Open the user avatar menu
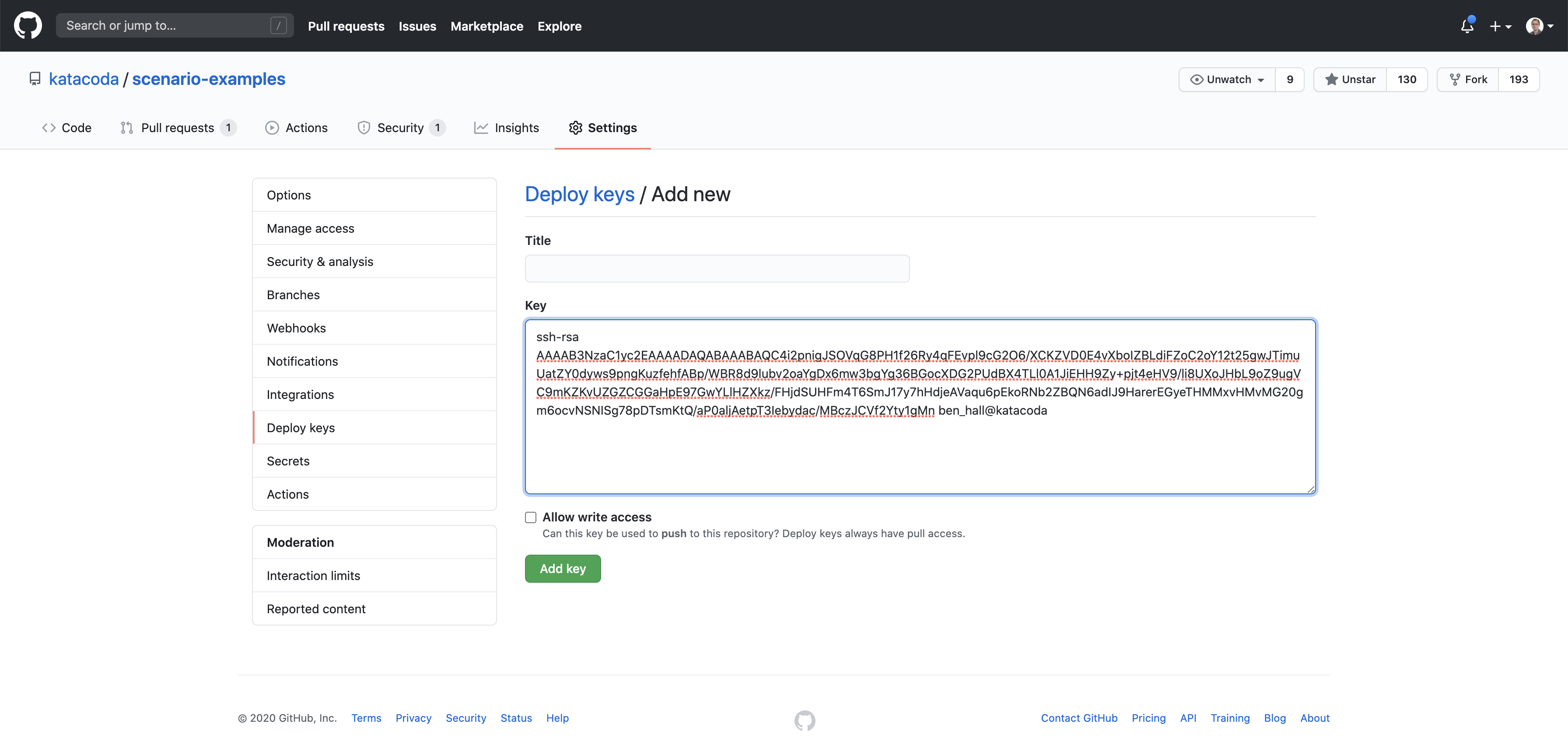The image size is (1568, 755). (1540, 26)
